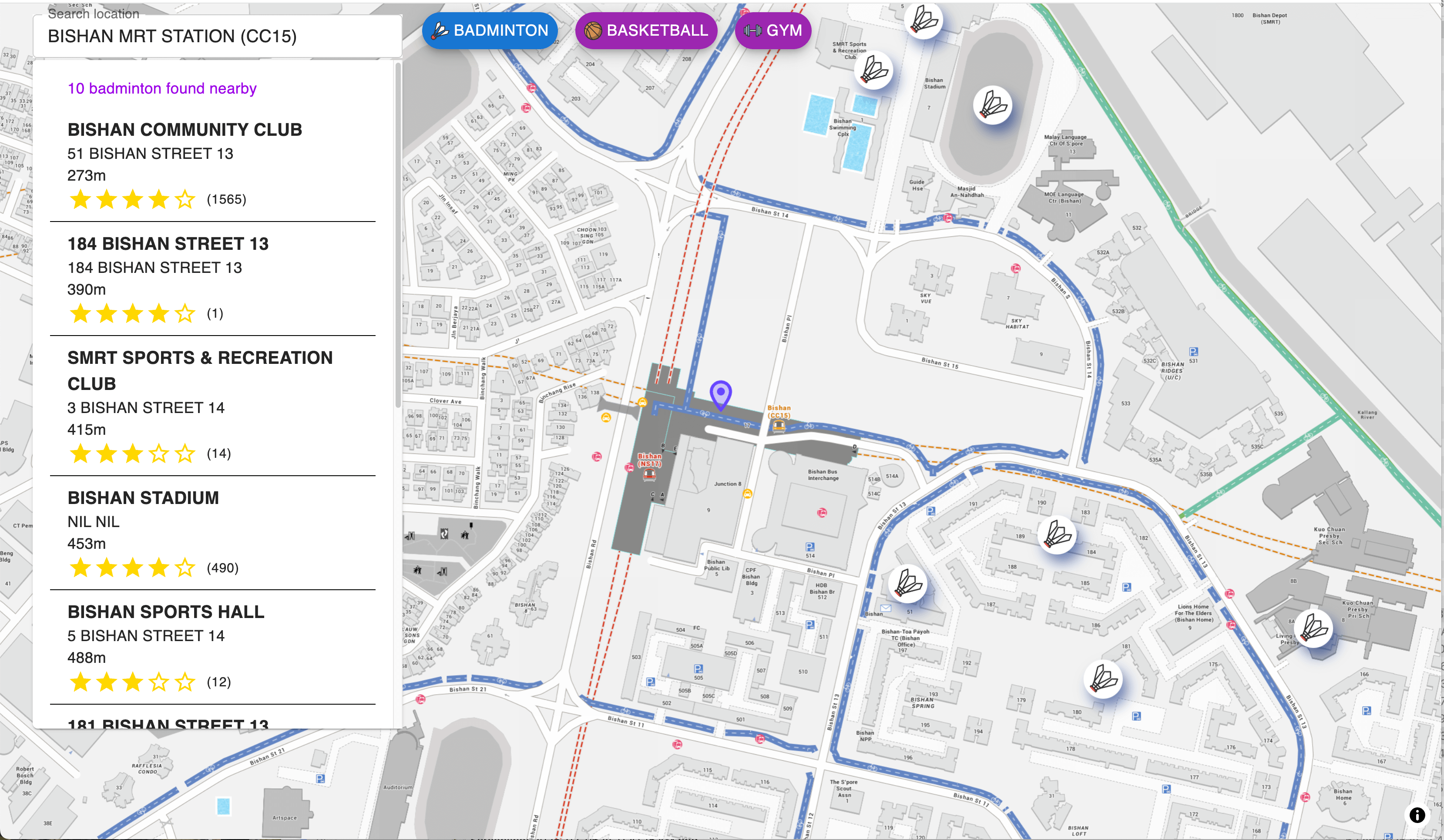Select the Bishan Stadium list entry
This screenshot has height=840, width=1444.
tap(143, 497)
